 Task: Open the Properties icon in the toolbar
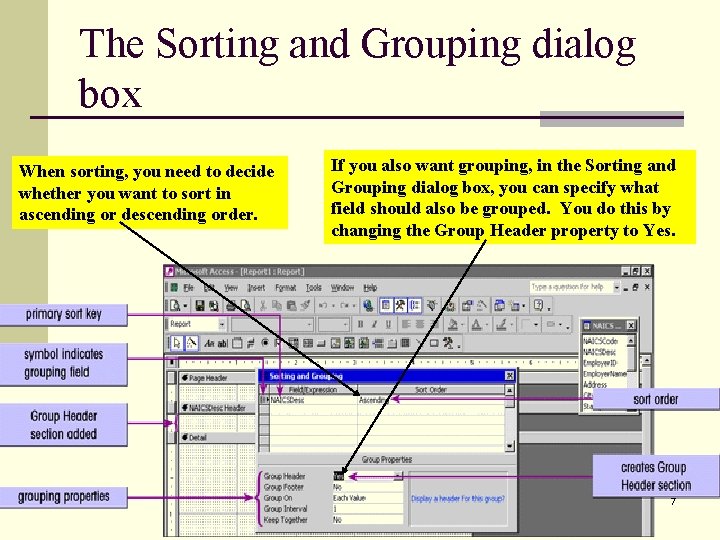(x=466, y=305)
